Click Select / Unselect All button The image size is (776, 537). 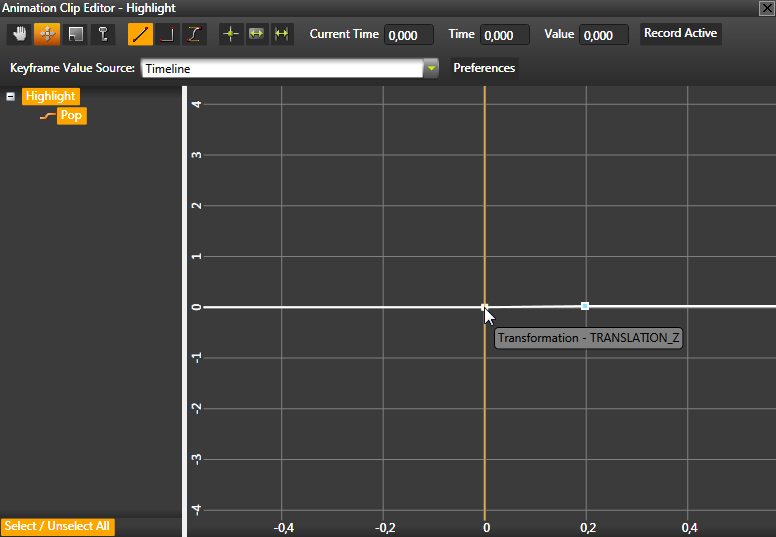58,526
